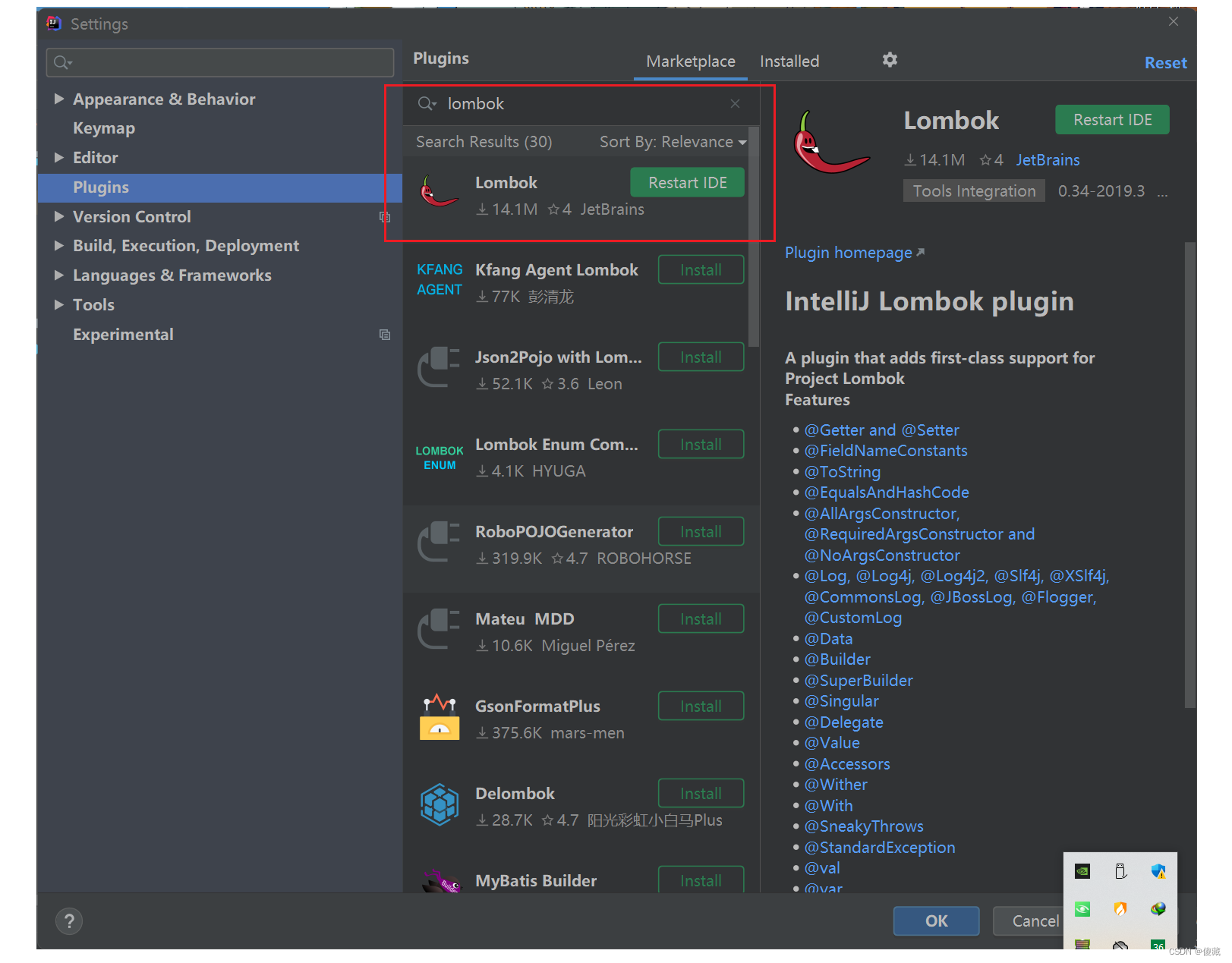The height and width of the screenshot is (963, 1232).
Task: Click the project-level icon beside Version Control
Action: pos(385,217)
